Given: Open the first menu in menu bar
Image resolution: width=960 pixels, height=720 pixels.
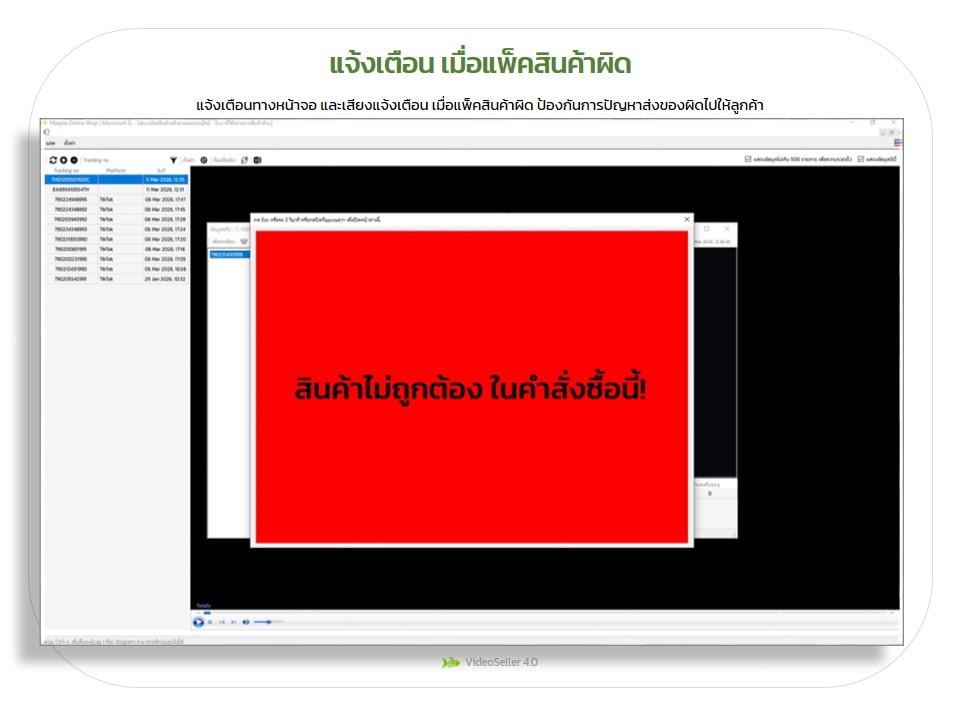Looking at the screenshot, I should click(x=51, y=143).
